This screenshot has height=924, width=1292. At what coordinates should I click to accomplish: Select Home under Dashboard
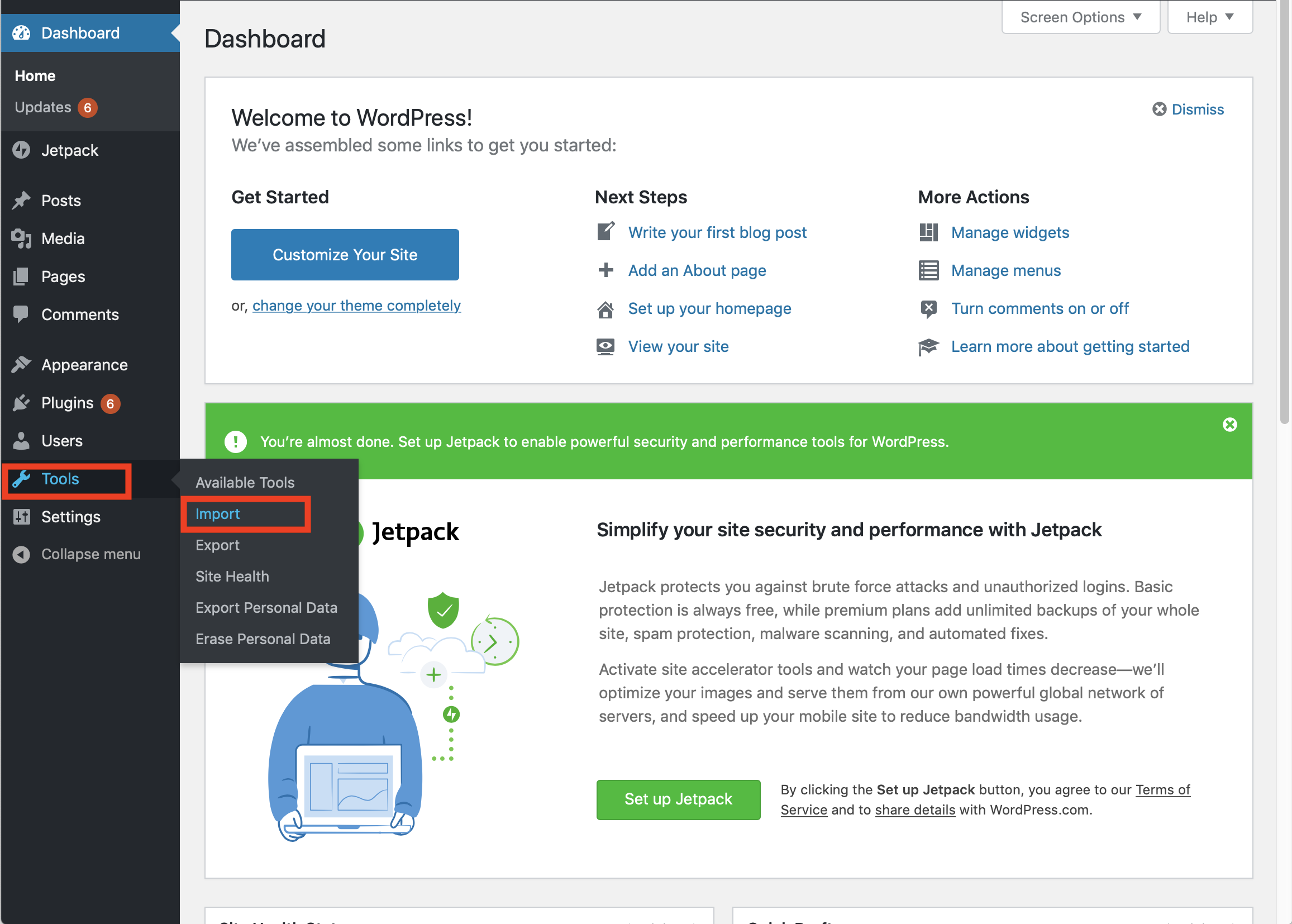[35, 75]
